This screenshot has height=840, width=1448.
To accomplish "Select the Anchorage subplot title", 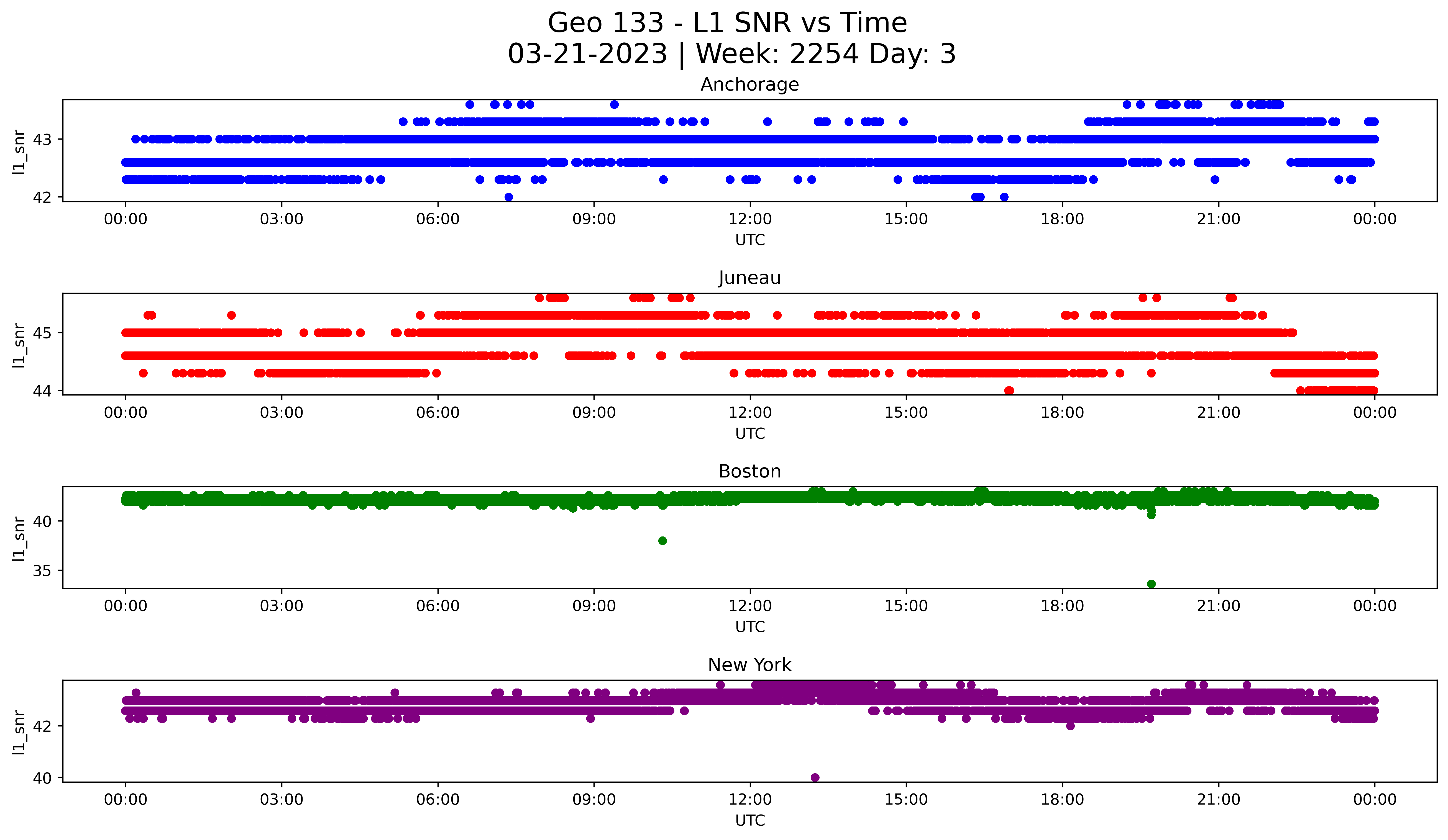I will point(749,85).
